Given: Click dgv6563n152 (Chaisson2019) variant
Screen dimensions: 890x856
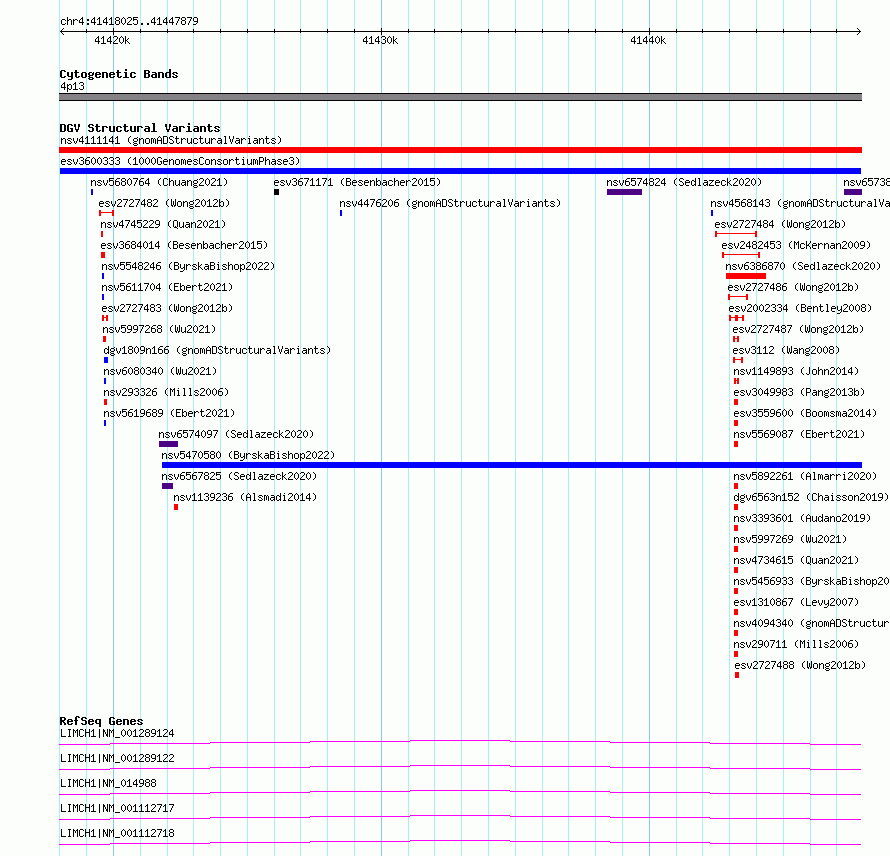Looking at the screenshot, I should (x=811, y=497).
